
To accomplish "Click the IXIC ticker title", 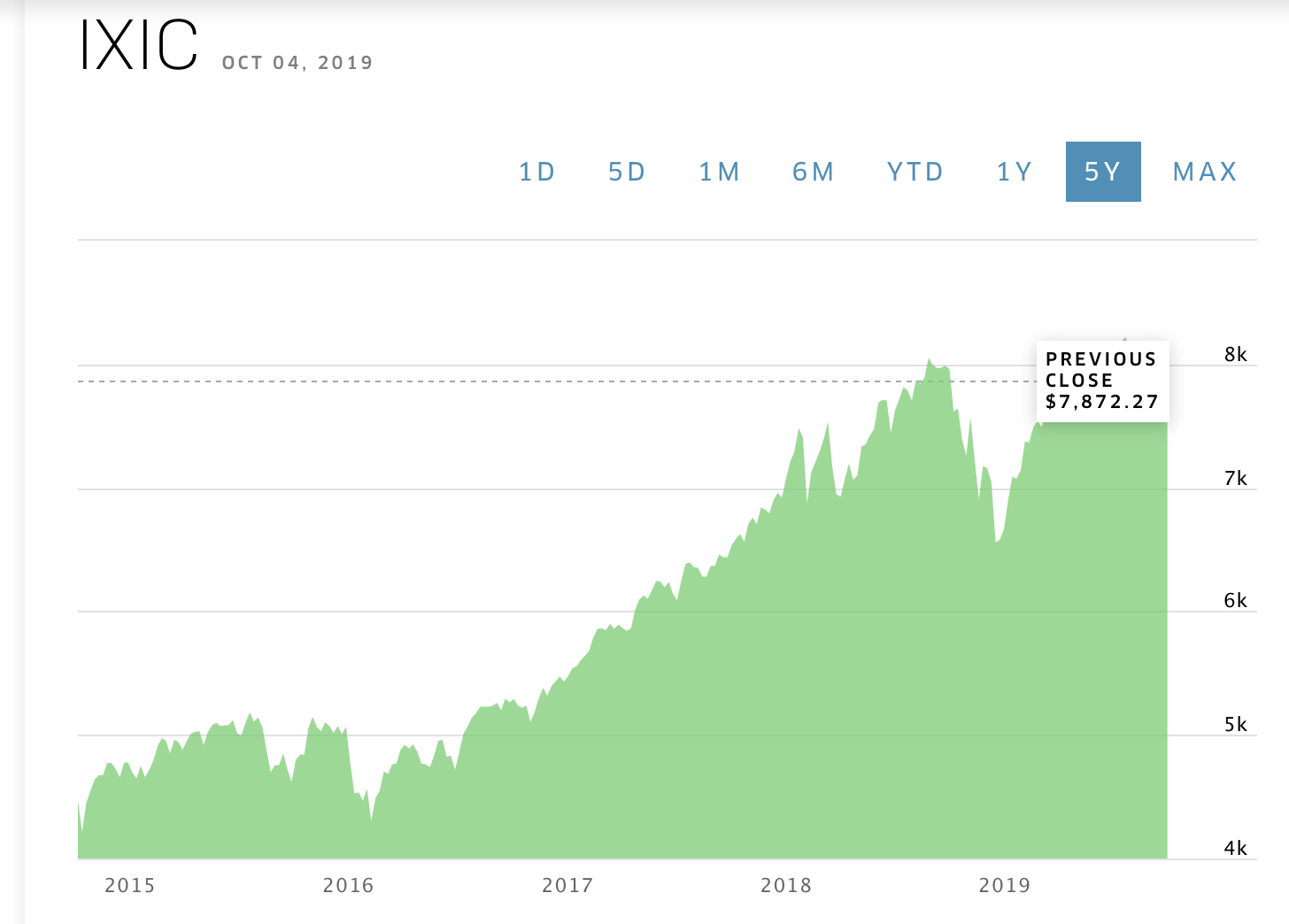I will [138, 45].
